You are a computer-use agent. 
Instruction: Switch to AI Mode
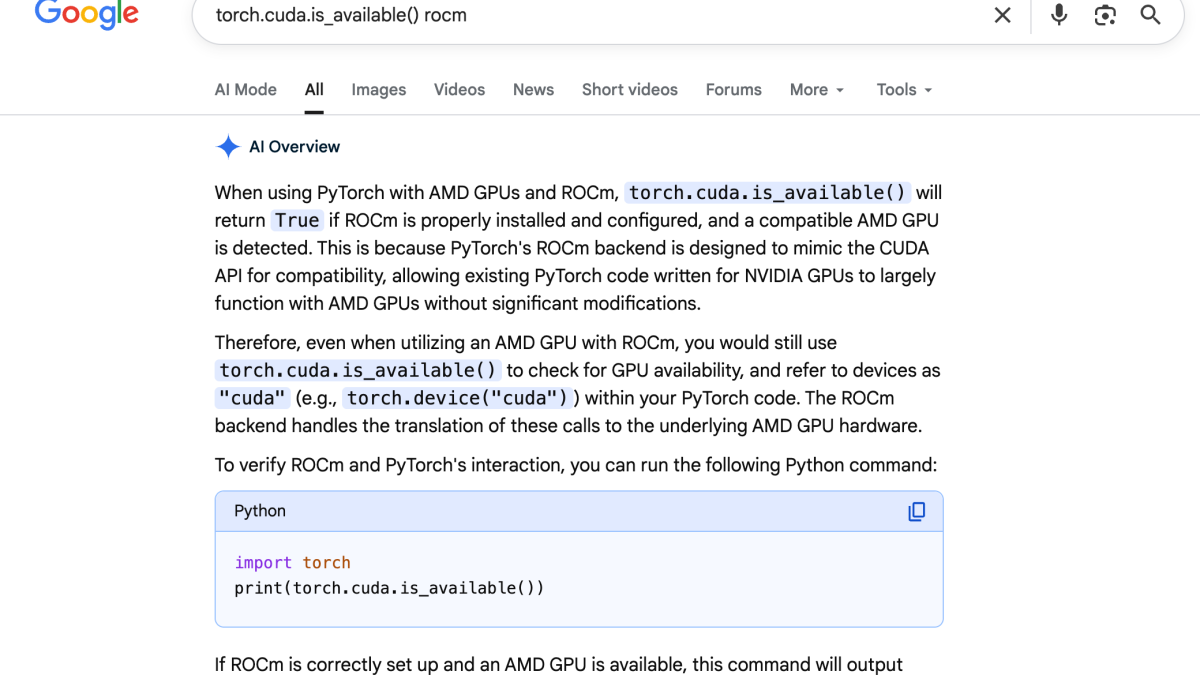point(245,89)
